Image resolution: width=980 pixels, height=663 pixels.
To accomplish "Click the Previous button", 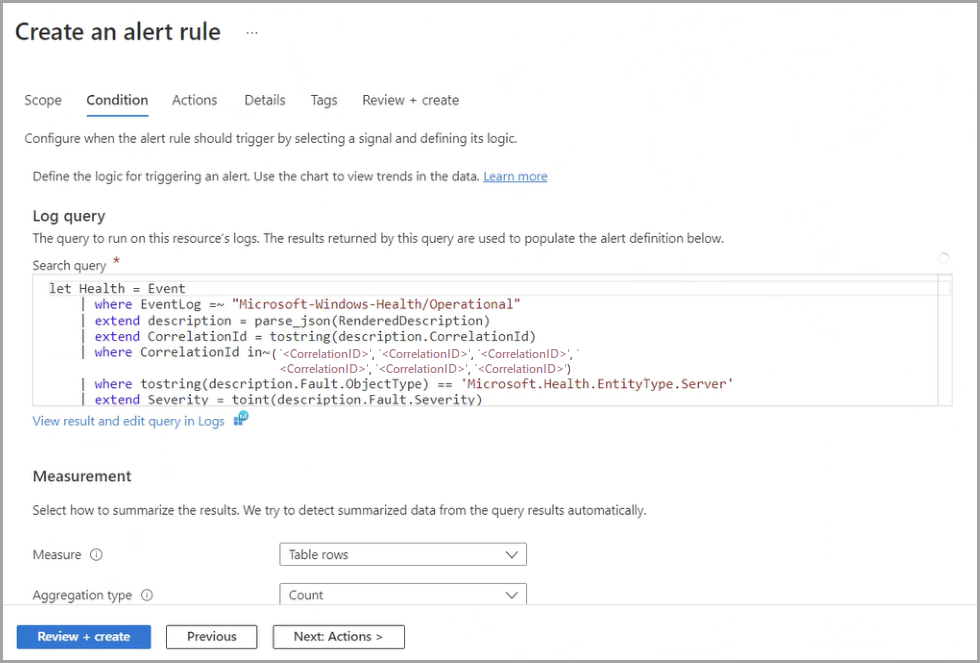I will coord(212,636).
